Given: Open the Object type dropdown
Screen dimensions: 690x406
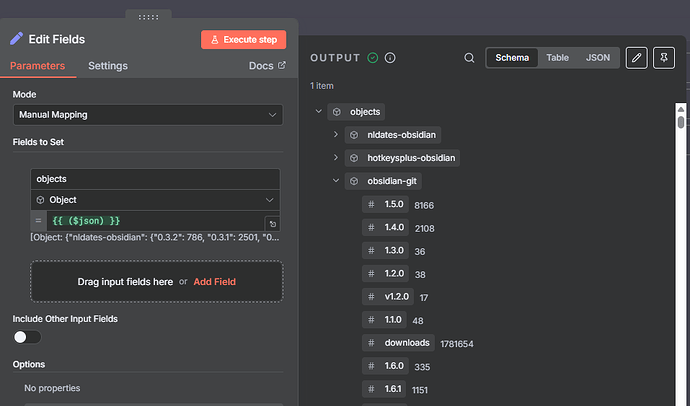Looking at the screenshot, I should tap(155, 200).
